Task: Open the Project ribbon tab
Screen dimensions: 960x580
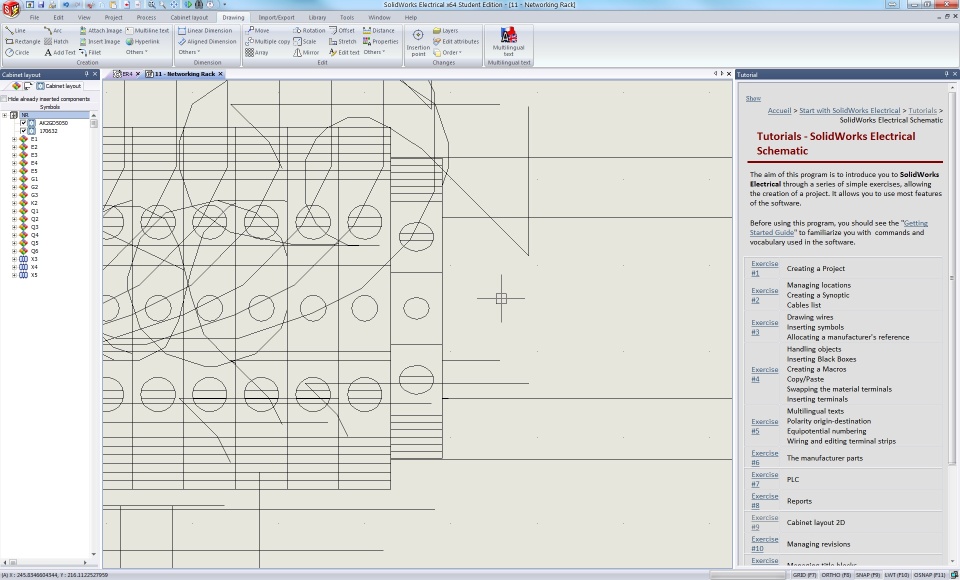Action: click(x=113, y=18)
